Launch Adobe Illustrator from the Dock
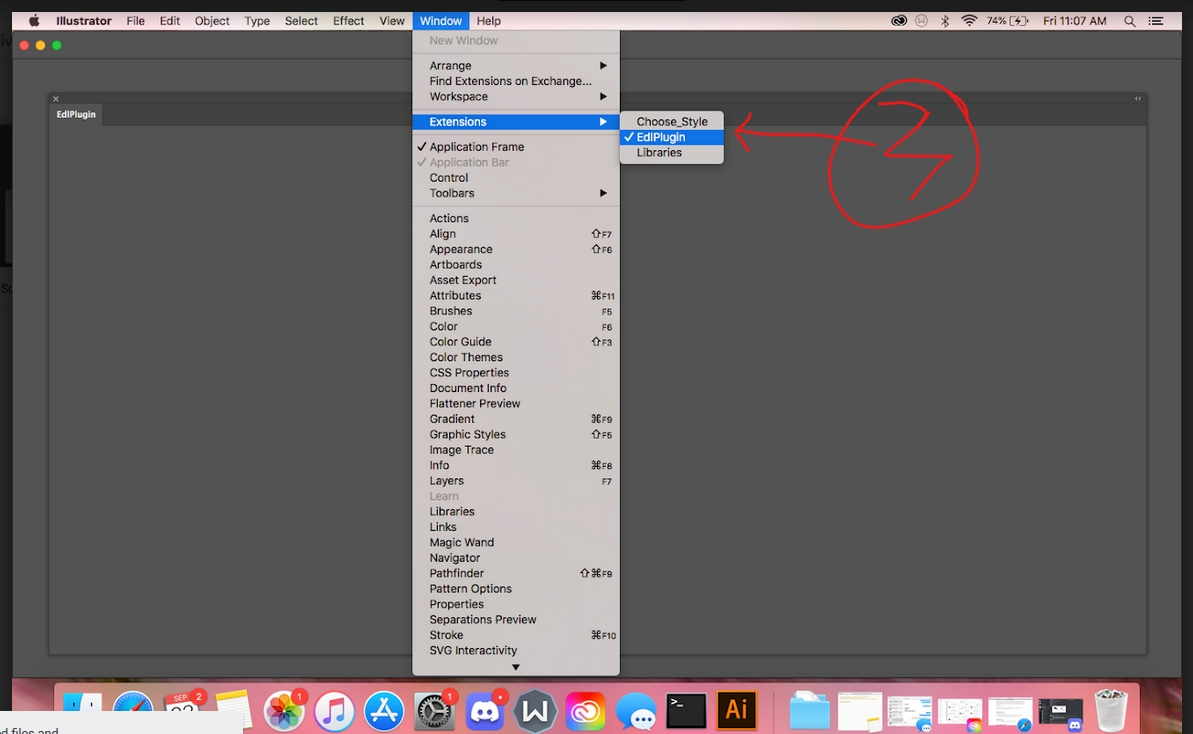1193x734 pixels. 737,710
